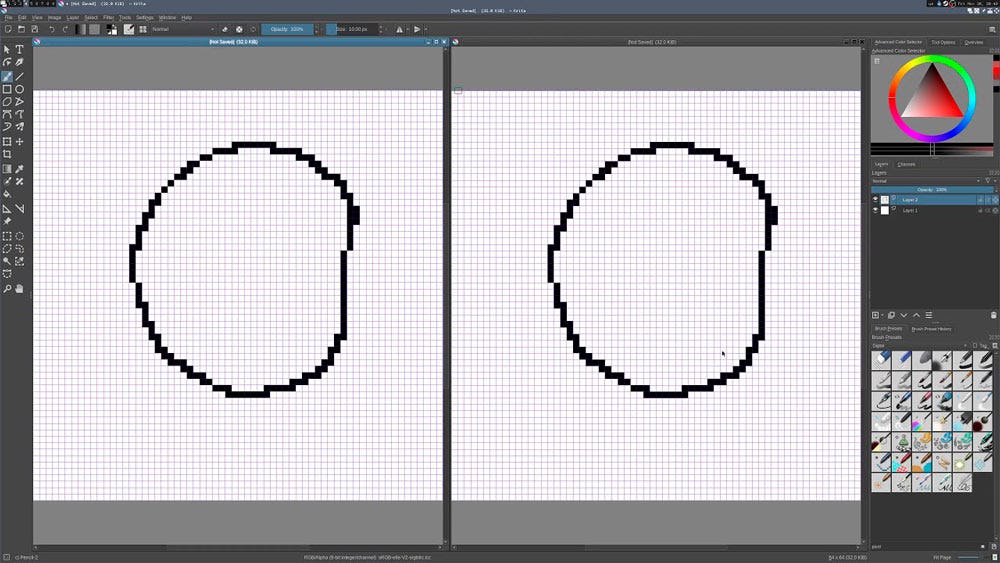The height and width of the screenshot is (563, 1000).
Task: Activate the Zoom magnifier tool
Action: pos(7,289)
